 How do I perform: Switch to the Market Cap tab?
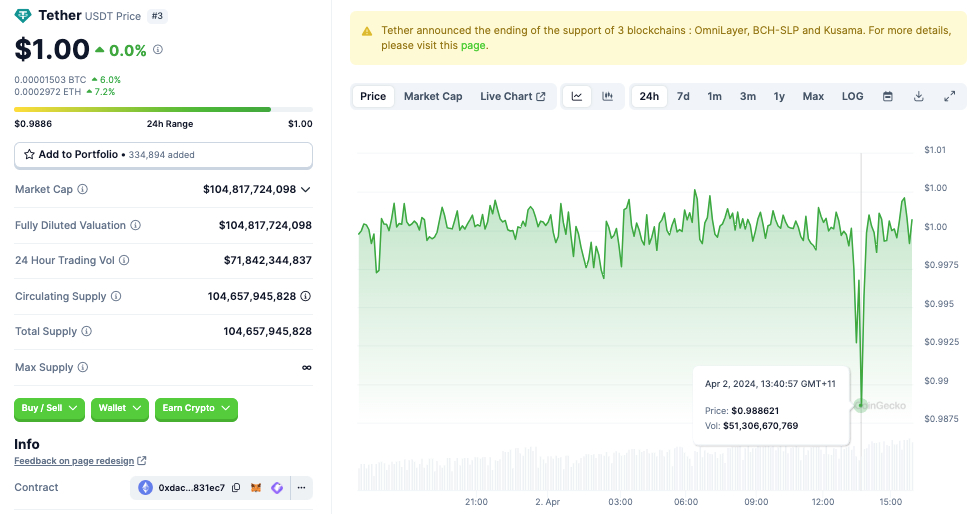433,96
